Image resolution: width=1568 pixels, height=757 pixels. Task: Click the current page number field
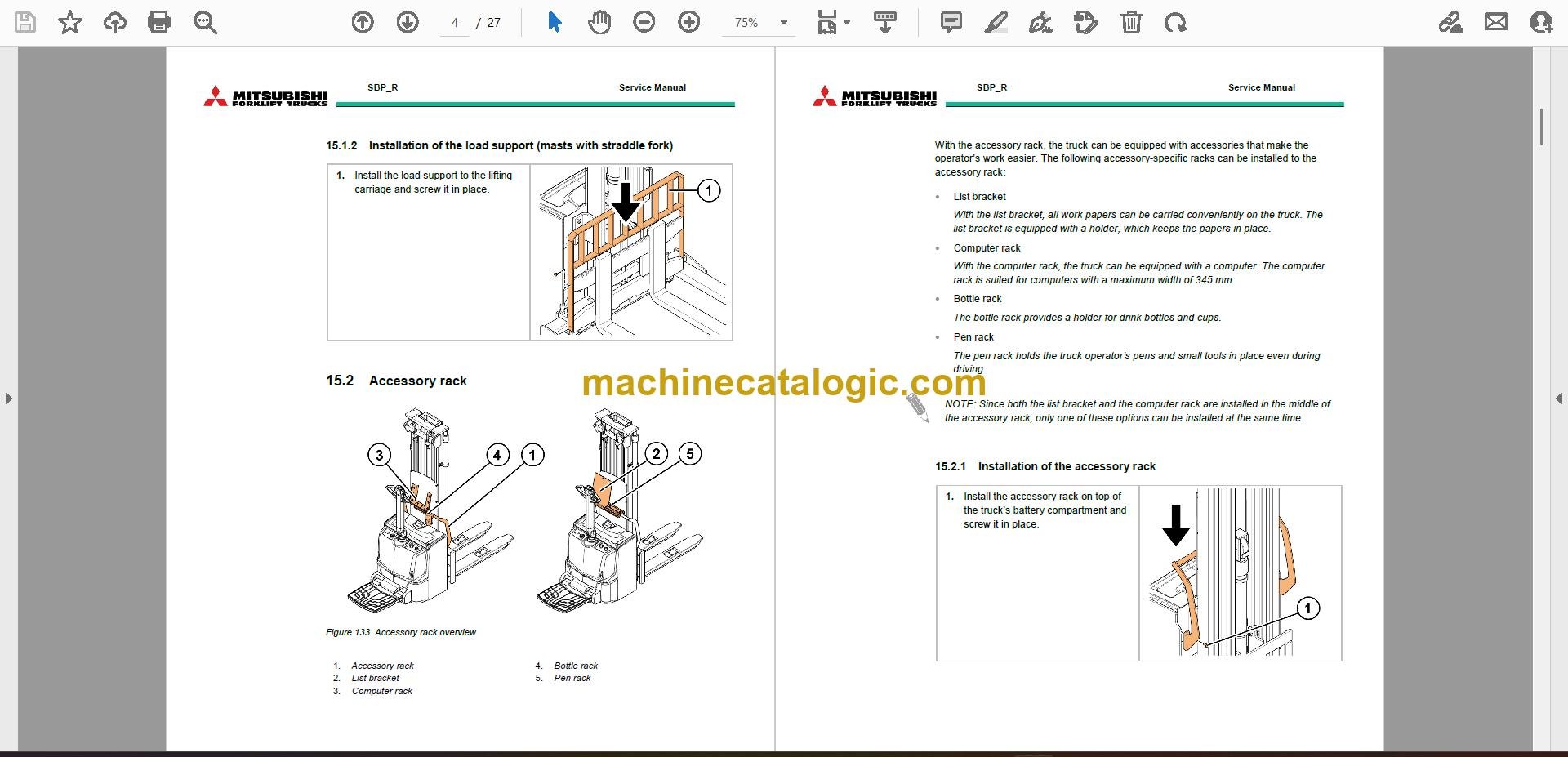coord(455,23)
